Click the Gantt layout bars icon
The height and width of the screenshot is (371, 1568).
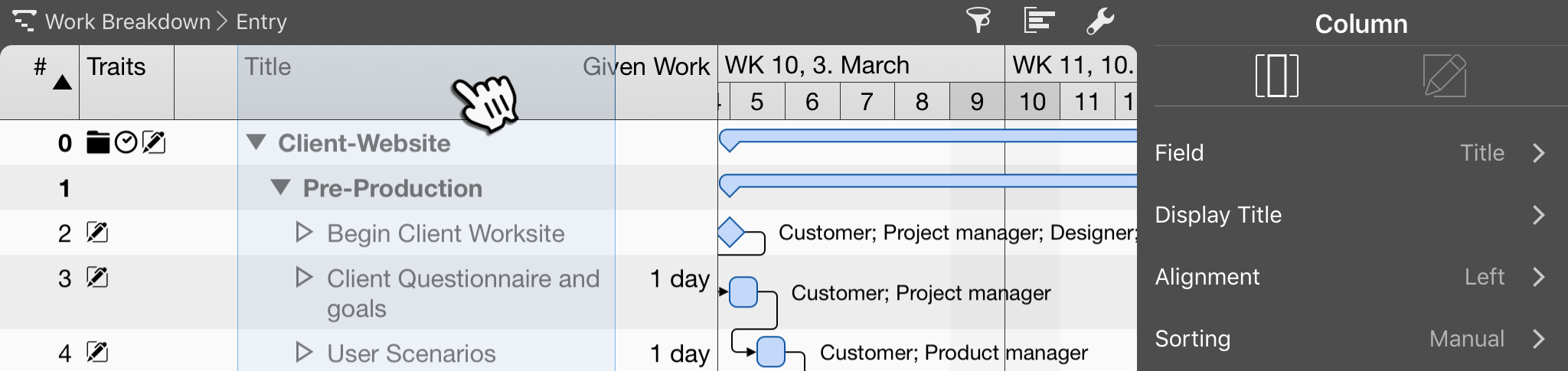[1039, 21]
